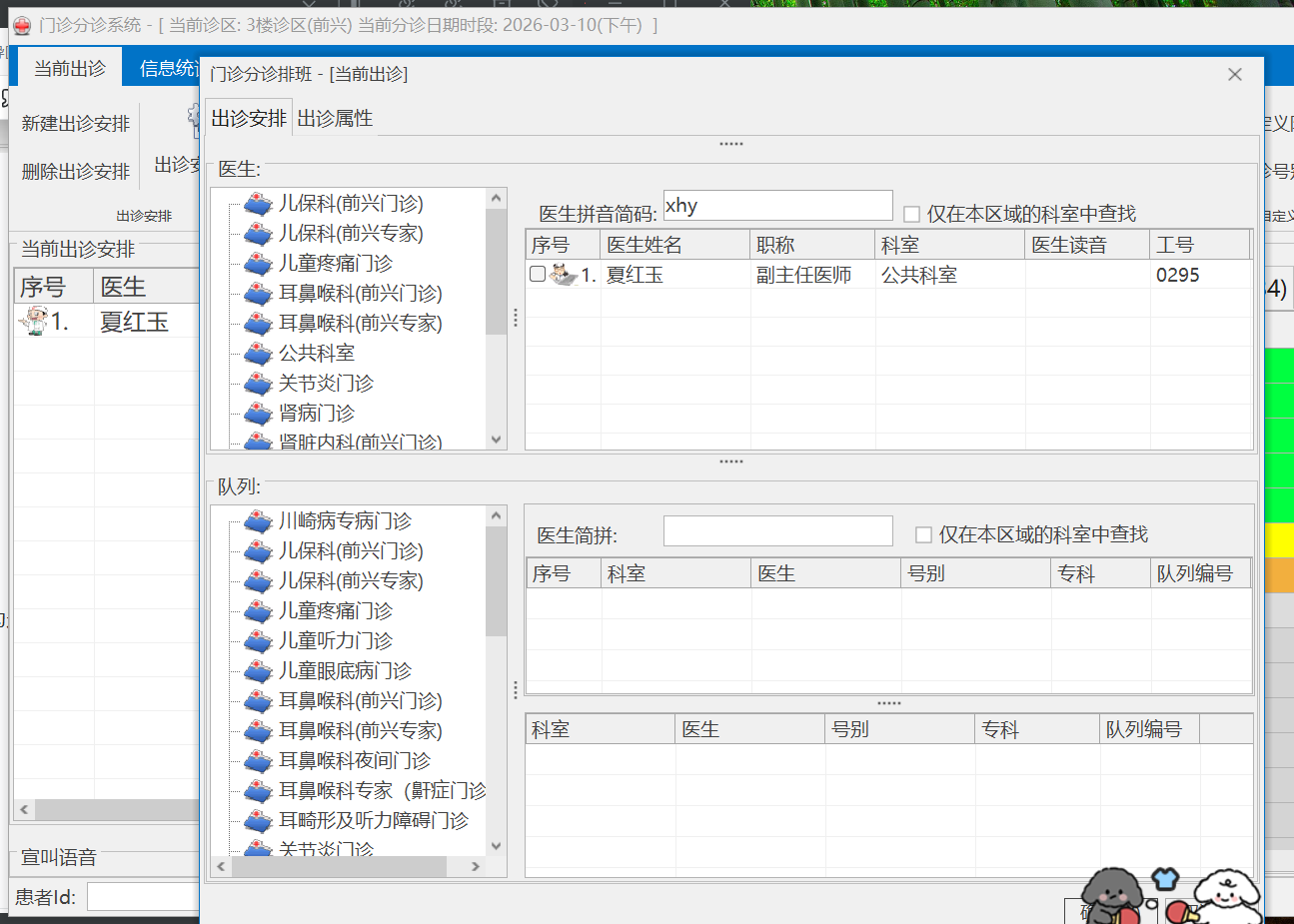Click the doctor avatar icon in 当前出诊安排 list

[34, 322]
